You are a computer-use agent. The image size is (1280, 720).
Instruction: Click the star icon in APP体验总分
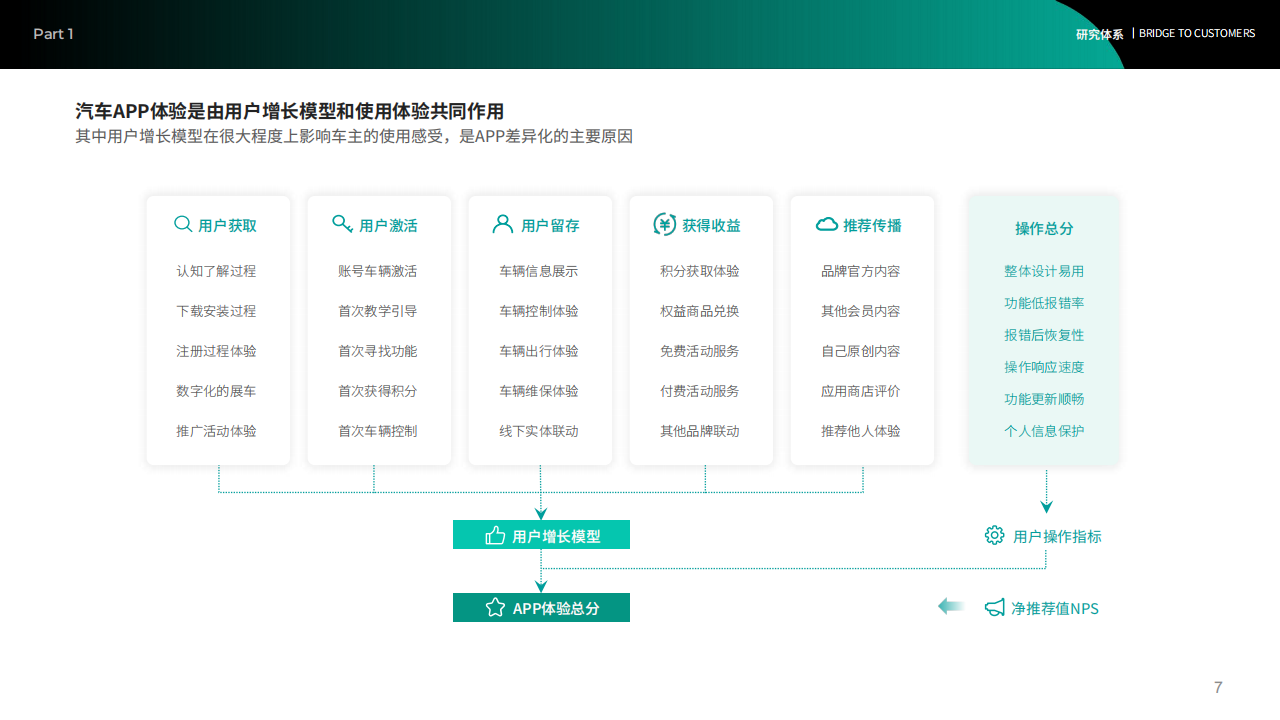[x=495, y=607]
